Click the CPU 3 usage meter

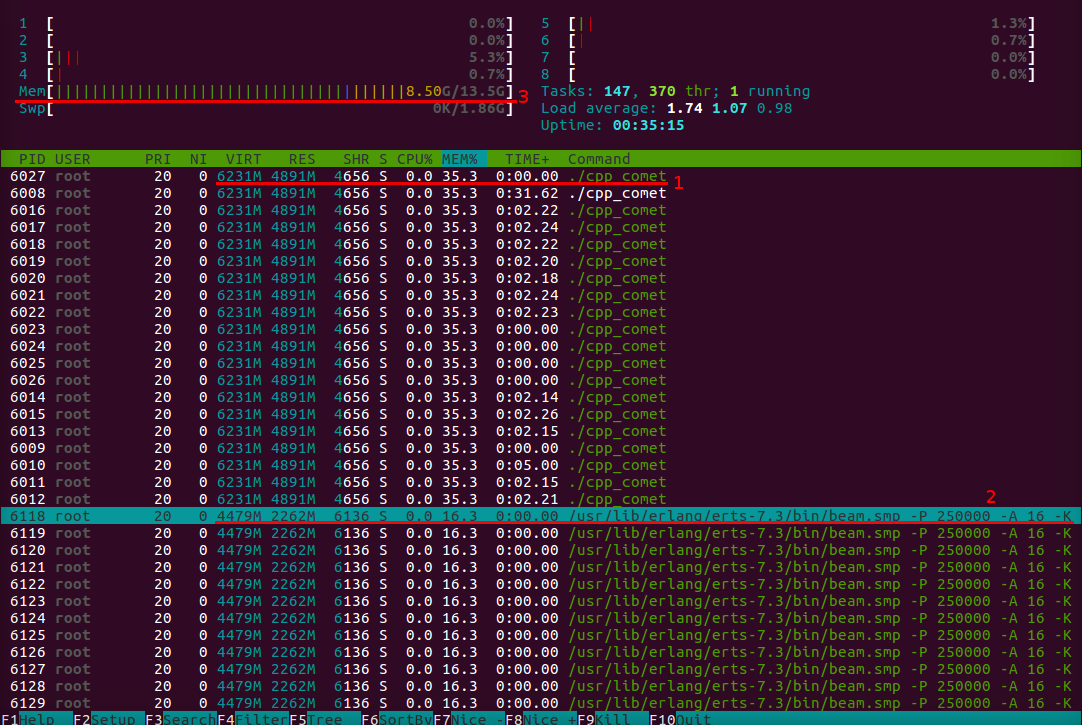coord(268,58)
